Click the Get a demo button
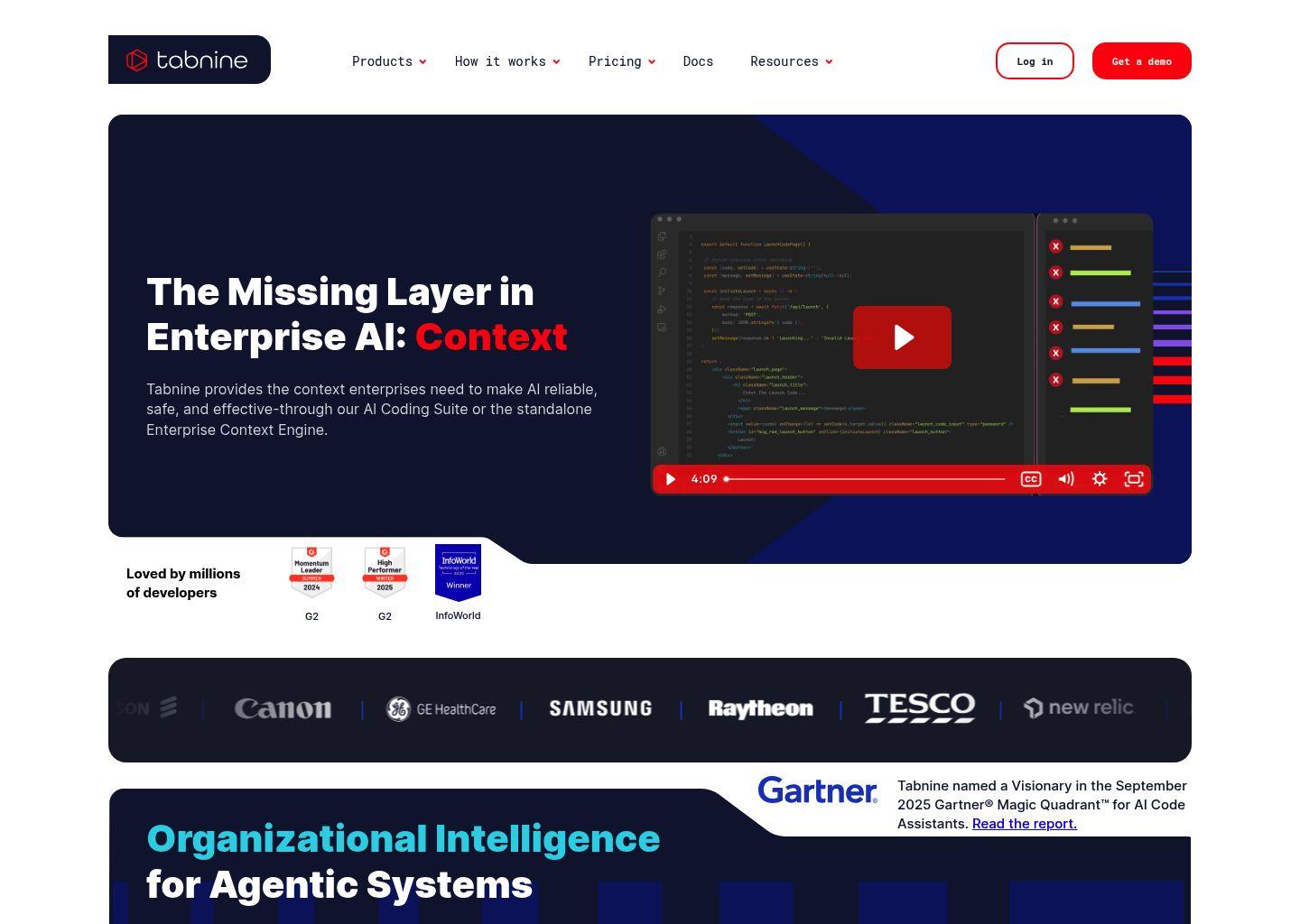The width and height of the screenshot is (1300, 924). pyautogui.click(x=1141, y=61)
